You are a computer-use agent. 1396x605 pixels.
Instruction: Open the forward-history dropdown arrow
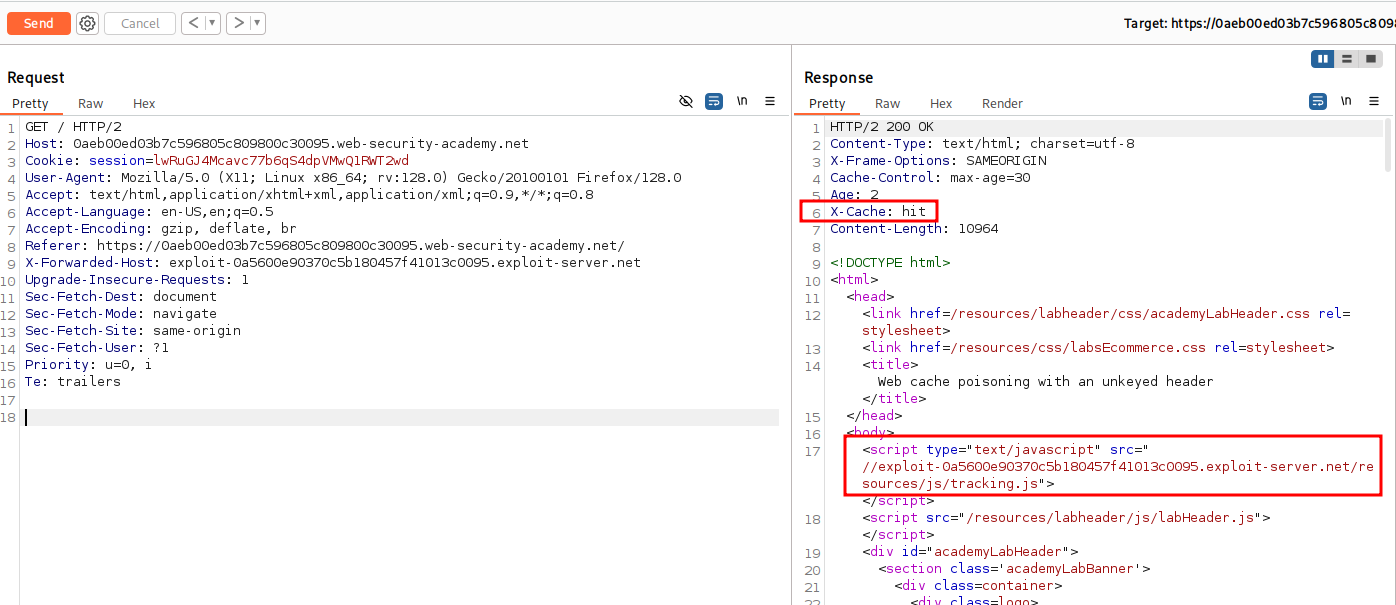[x=257, y=23]
